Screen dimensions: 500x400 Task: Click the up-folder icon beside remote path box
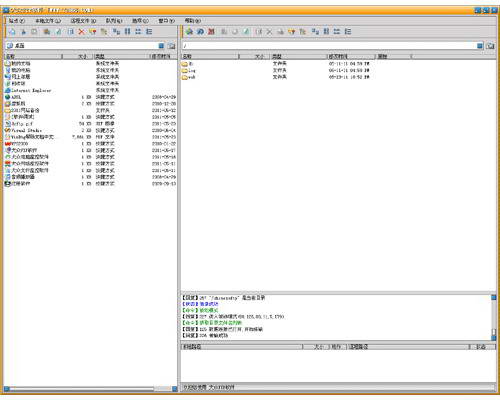click(x=490, y=46)
